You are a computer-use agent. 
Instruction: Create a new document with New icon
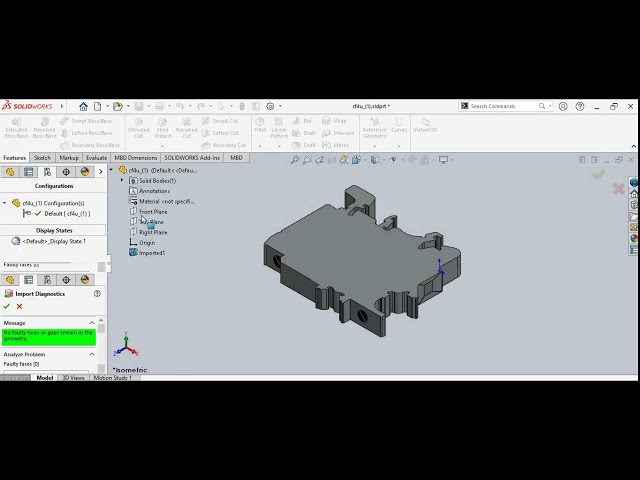tap(98, 107)
